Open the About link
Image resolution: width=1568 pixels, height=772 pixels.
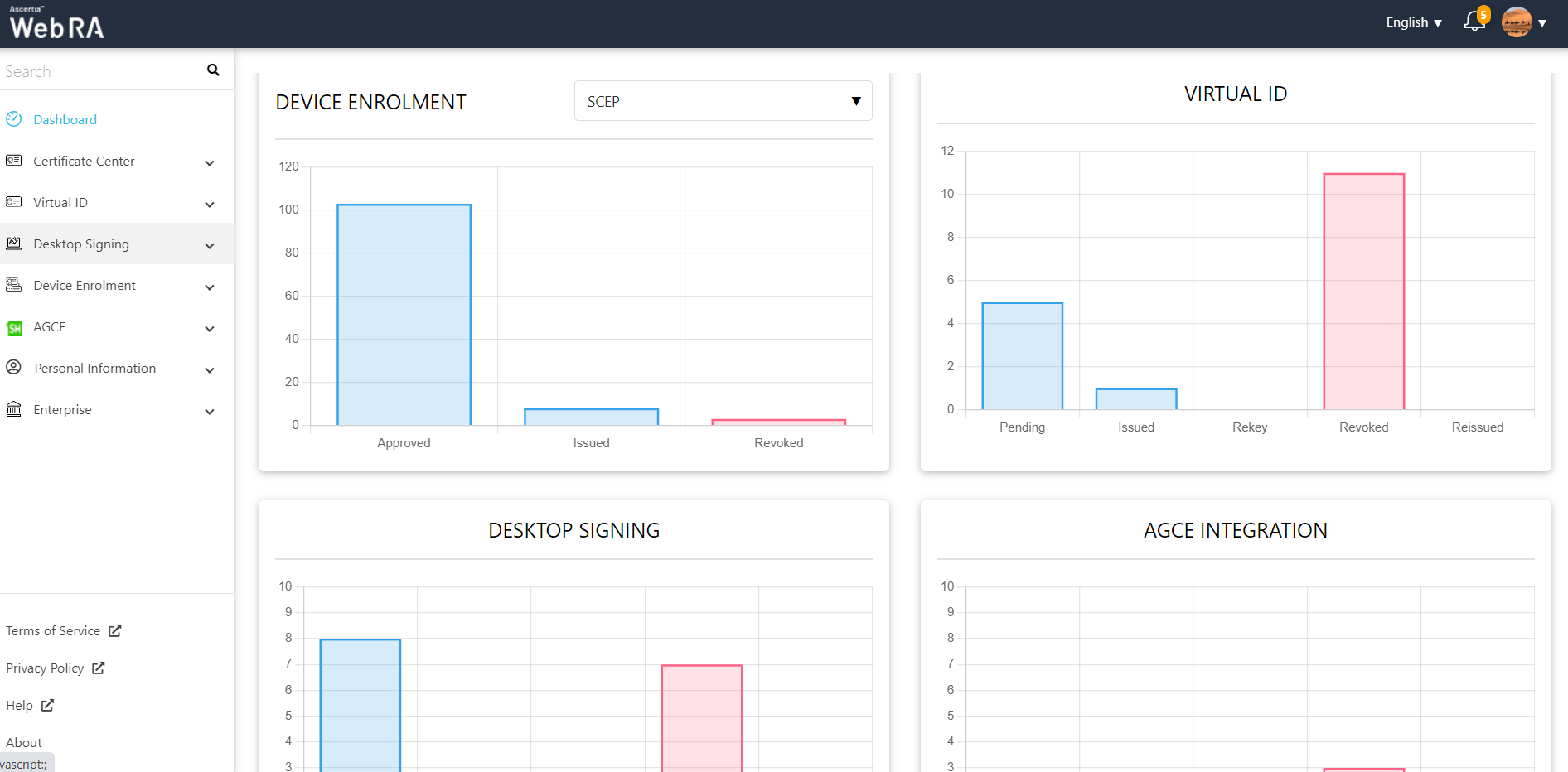click(x=24, y=742)
